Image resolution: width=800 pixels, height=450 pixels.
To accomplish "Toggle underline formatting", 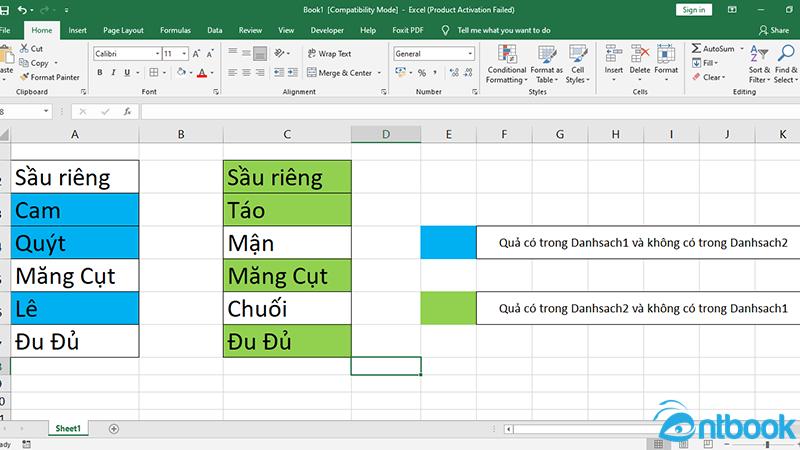I will click(127, 72).
